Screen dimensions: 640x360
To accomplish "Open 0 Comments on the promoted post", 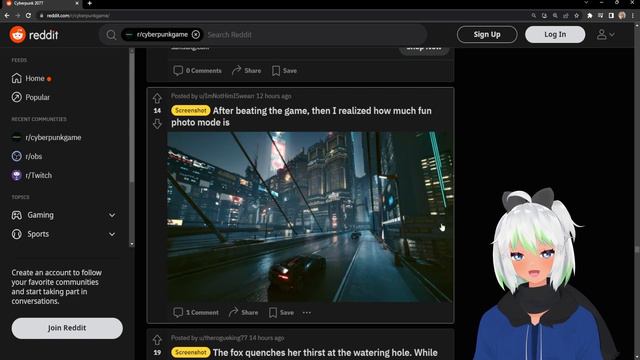I will click(x=198, y=71).
